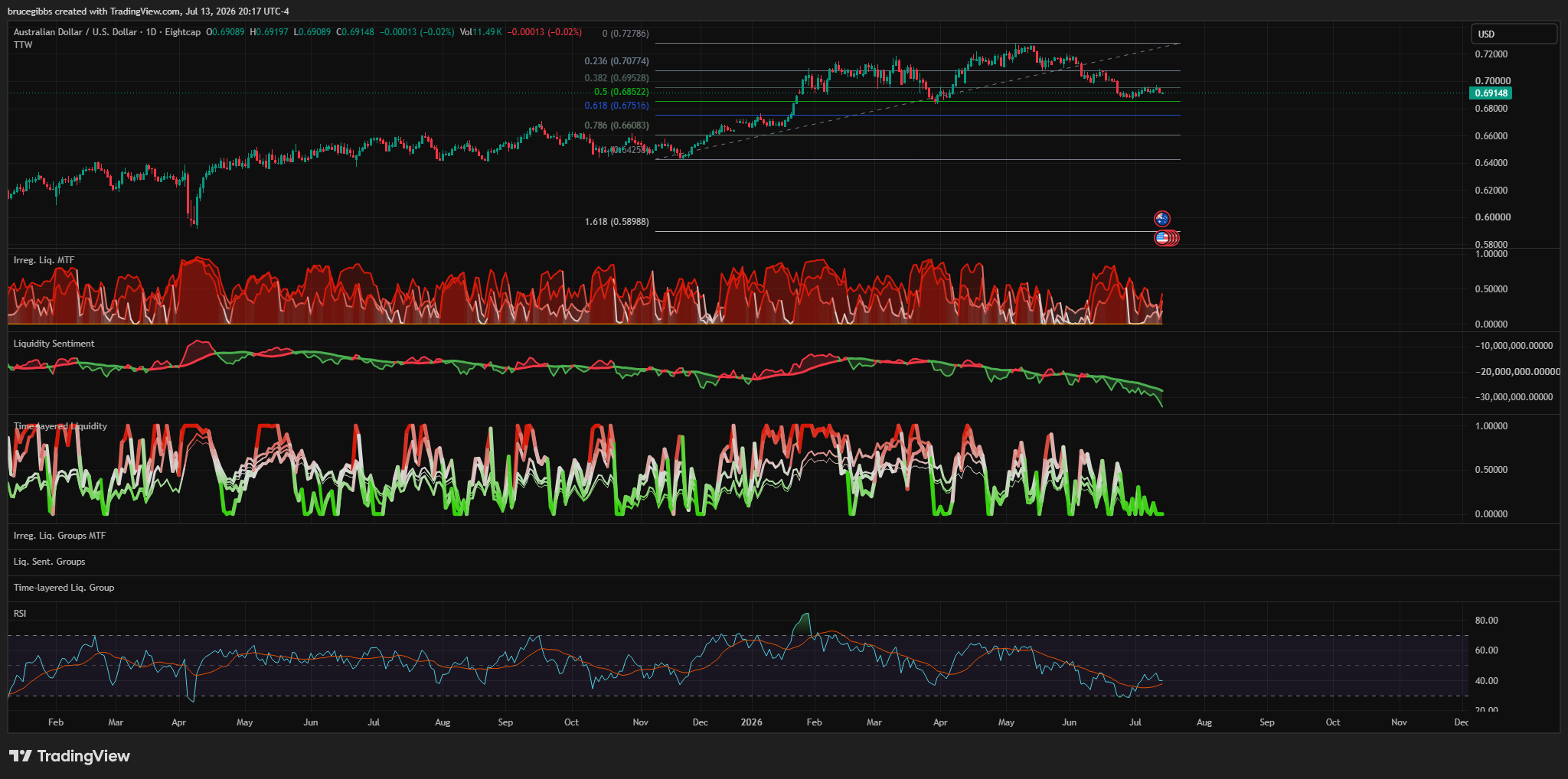Click the open price value O 0.69089
This screenshot has height=779, width=1568.
(225, 32)
